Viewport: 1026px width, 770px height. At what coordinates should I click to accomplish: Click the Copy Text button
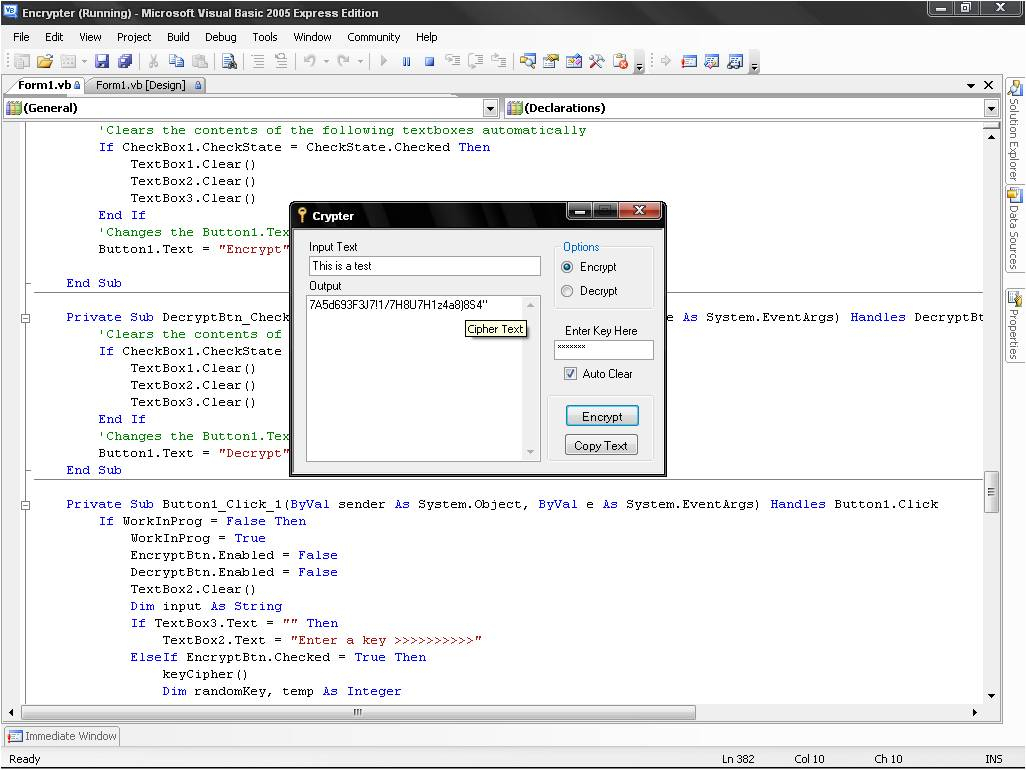(601, 446)
